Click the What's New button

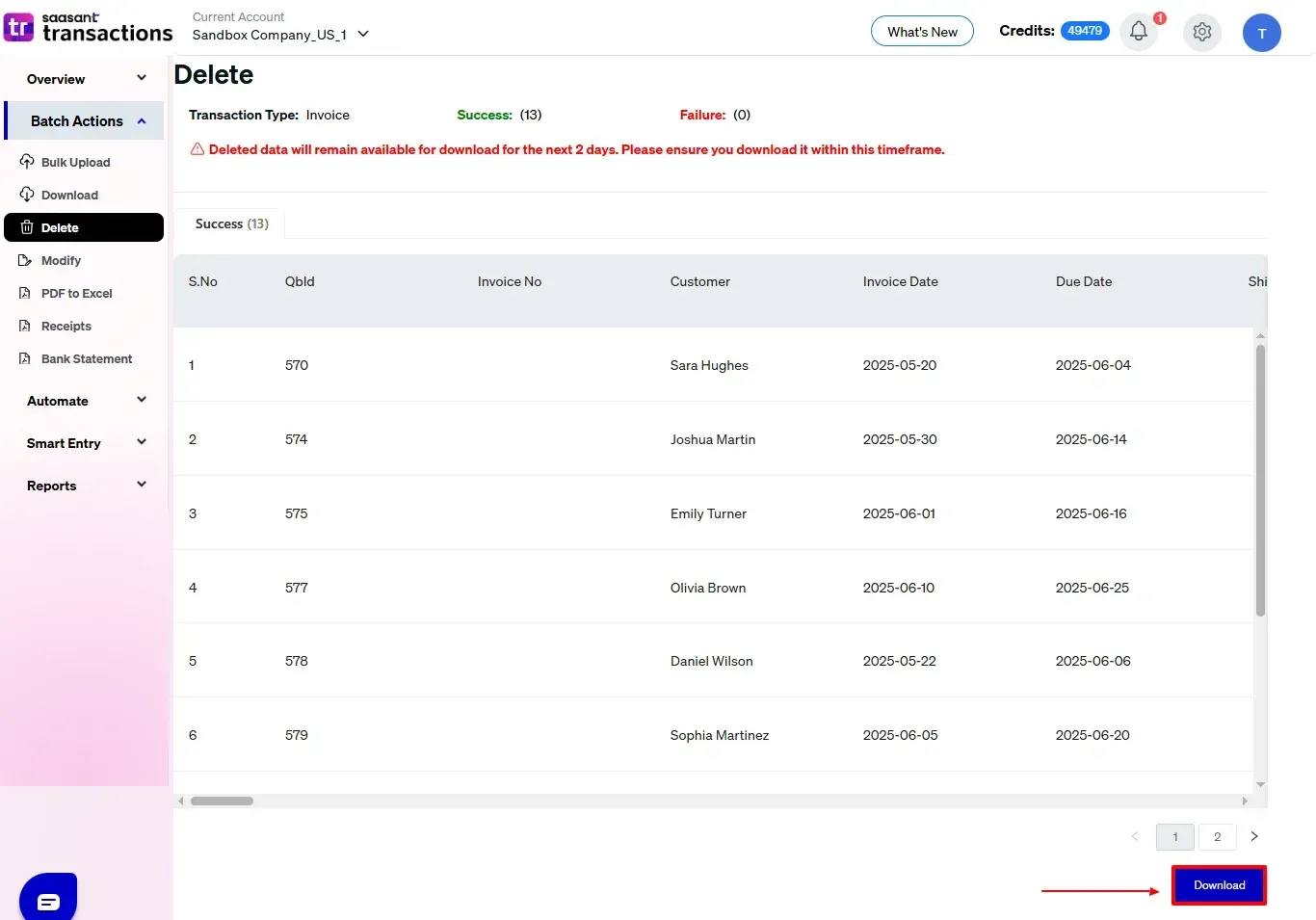click(x=922, y=32)
